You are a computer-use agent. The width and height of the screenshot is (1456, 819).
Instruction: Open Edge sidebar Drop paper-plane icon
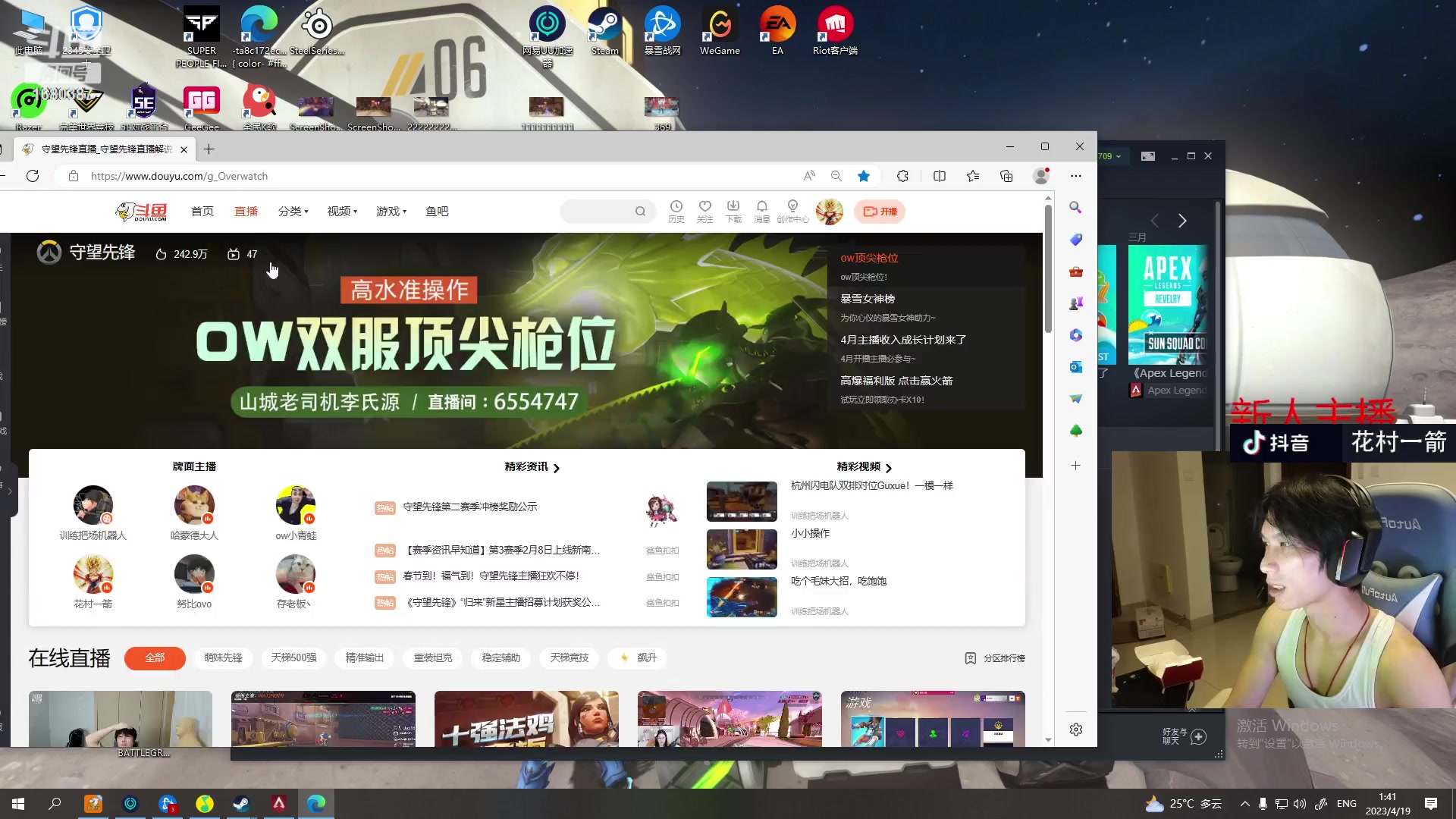point(1075,399)
